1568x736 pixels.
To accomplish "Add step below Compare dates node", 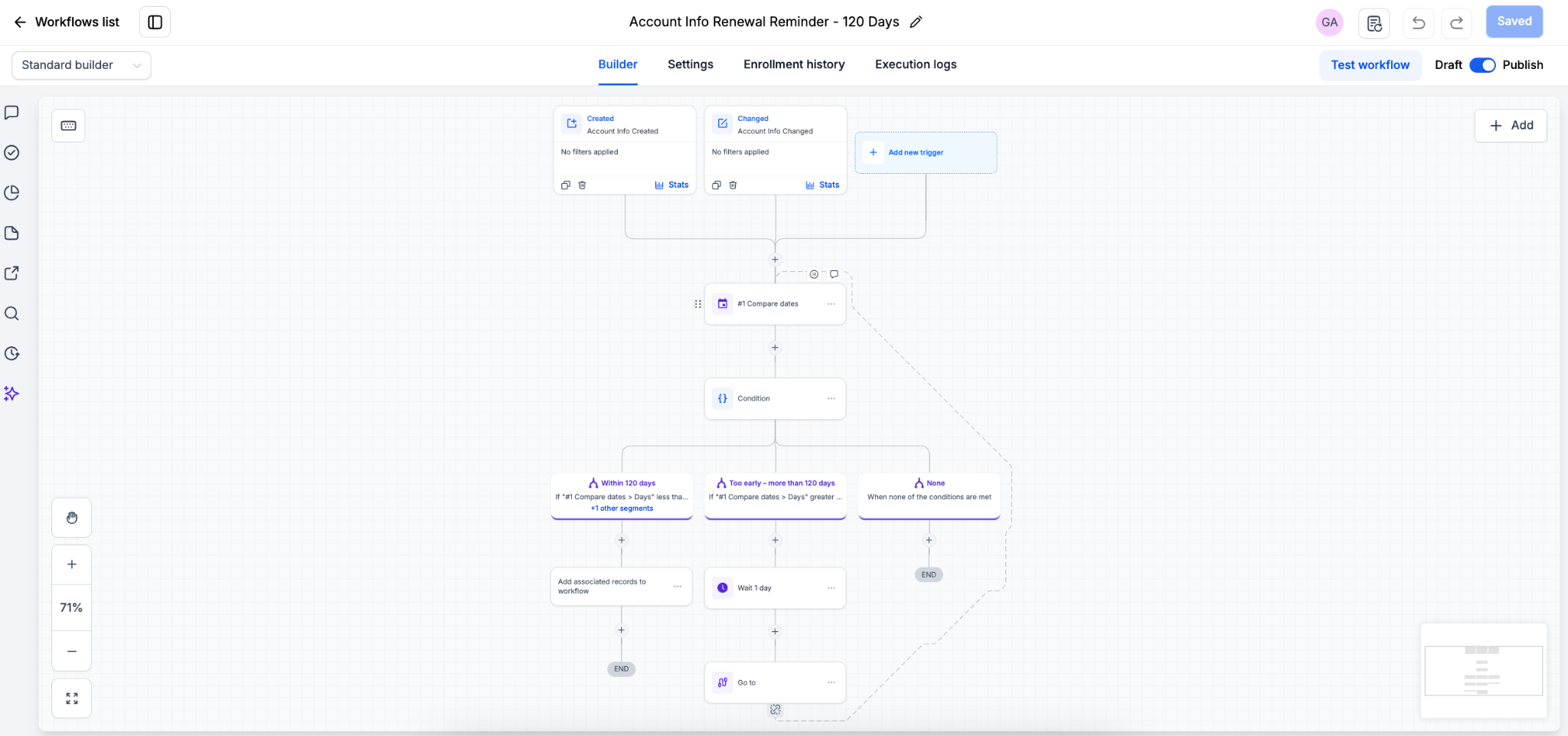I will click(775, 348).
